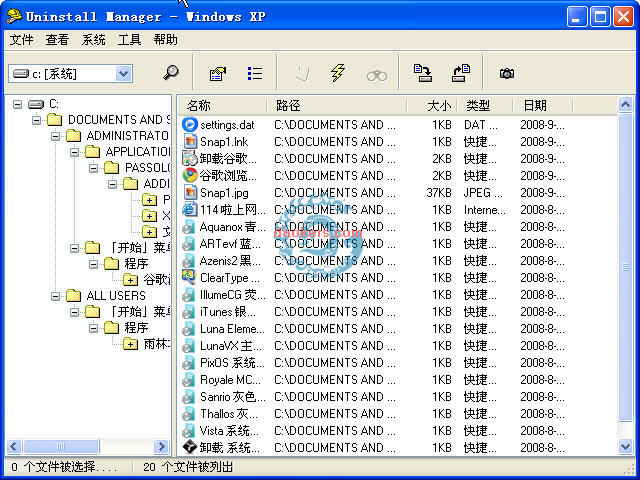Image resolution: width=640 pixels, height=480 pixels.
Task: Collapse the ADMINISTRATOR tree node
Action: pos(56,136)
